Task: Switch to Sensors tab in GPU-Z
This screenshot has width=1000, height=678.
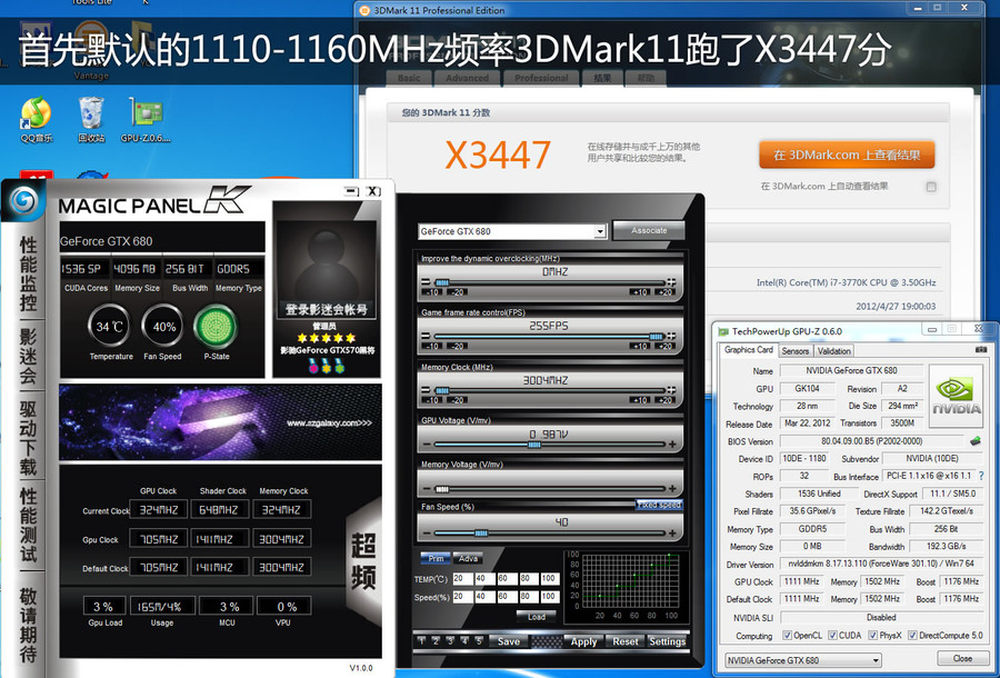Action: (x=795, y=351)
